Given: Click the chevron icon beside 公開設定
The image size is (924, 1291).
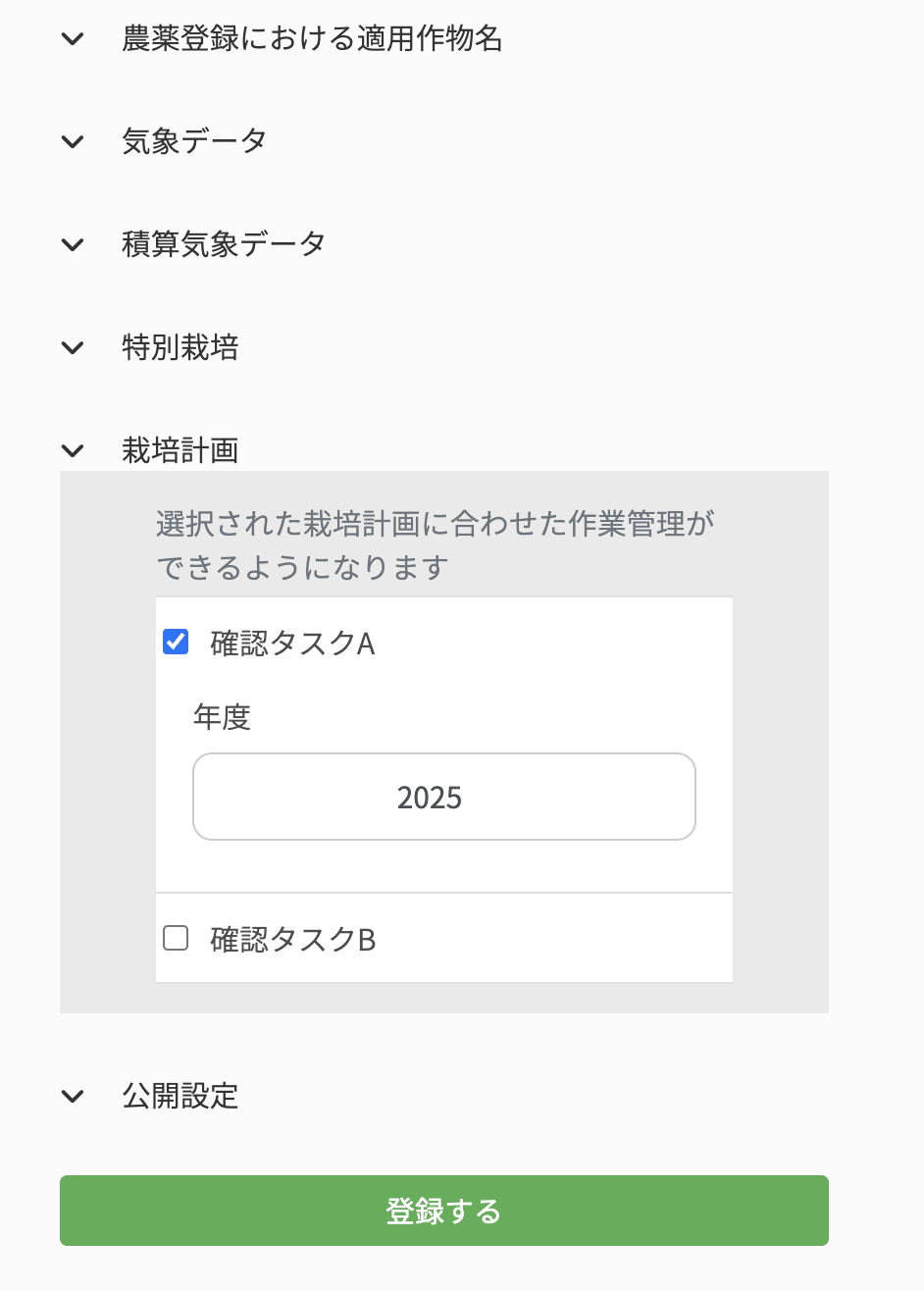Looking at the screenshot, I should click(73, 1096).
